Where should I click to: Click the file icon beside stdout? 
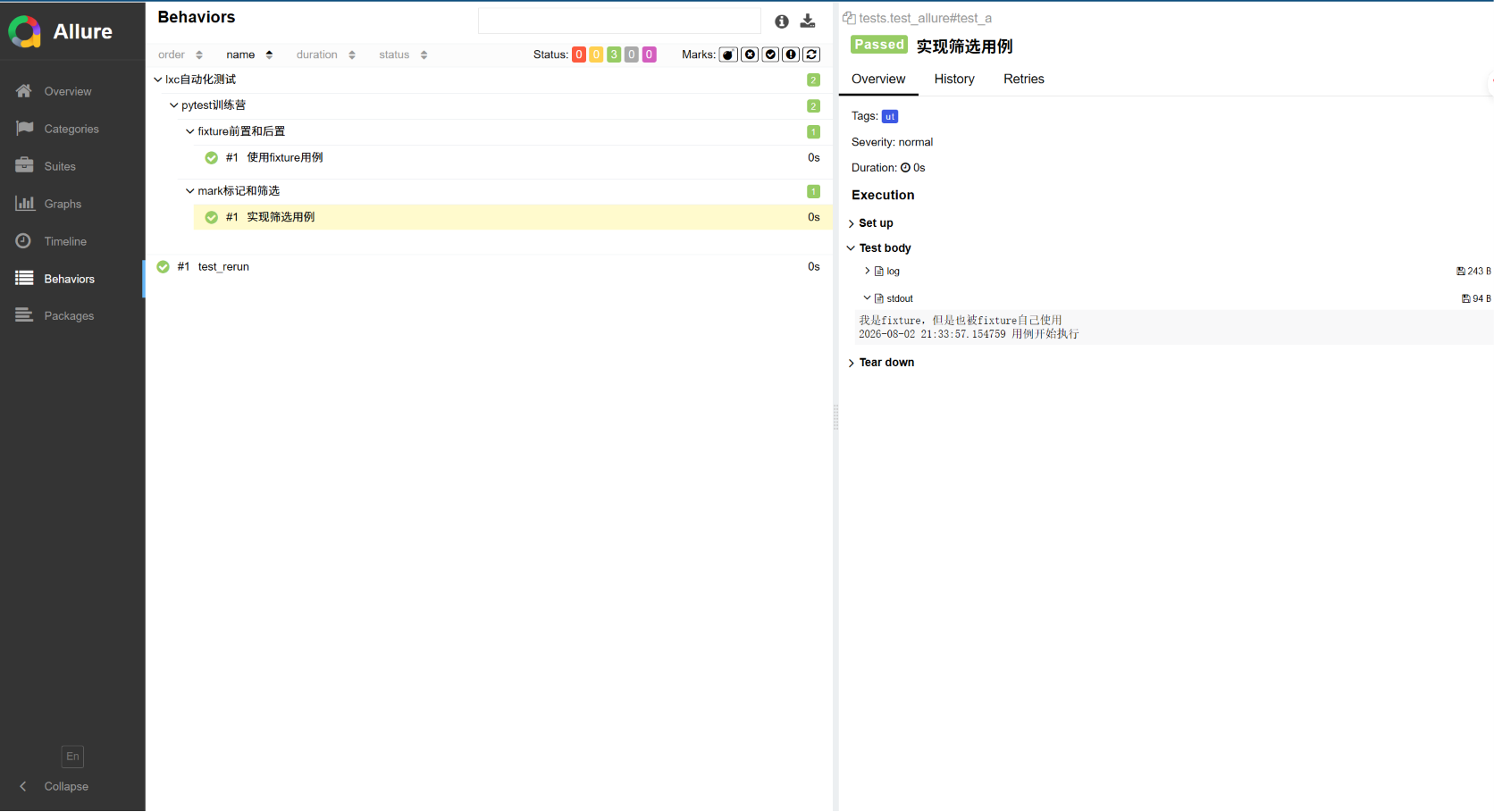pos(879,298)
